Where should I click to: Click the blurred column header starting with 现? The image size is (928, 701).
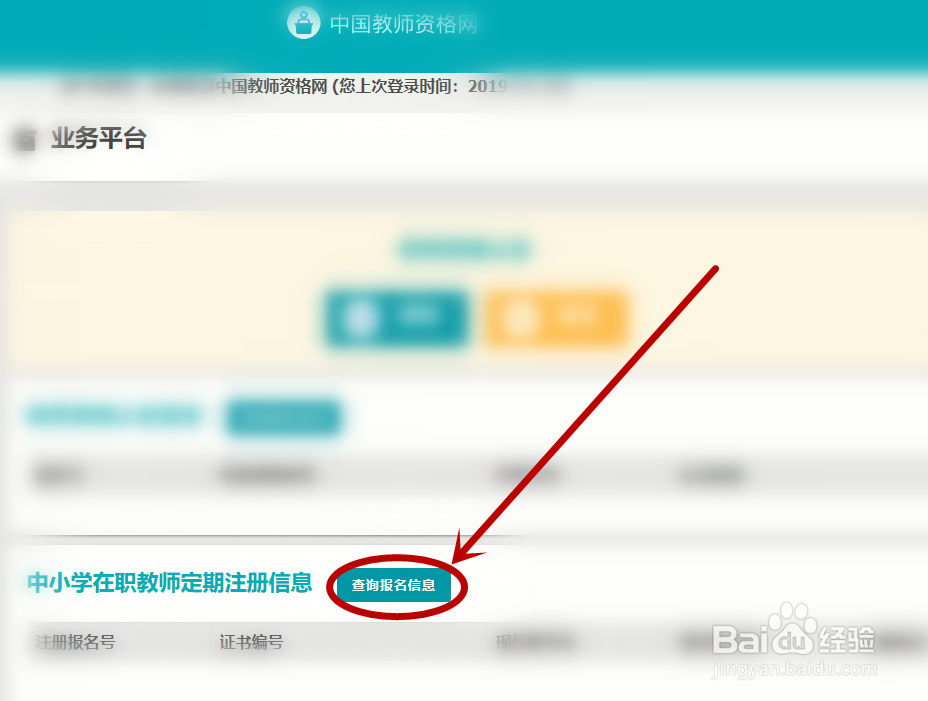coord(534,642)
